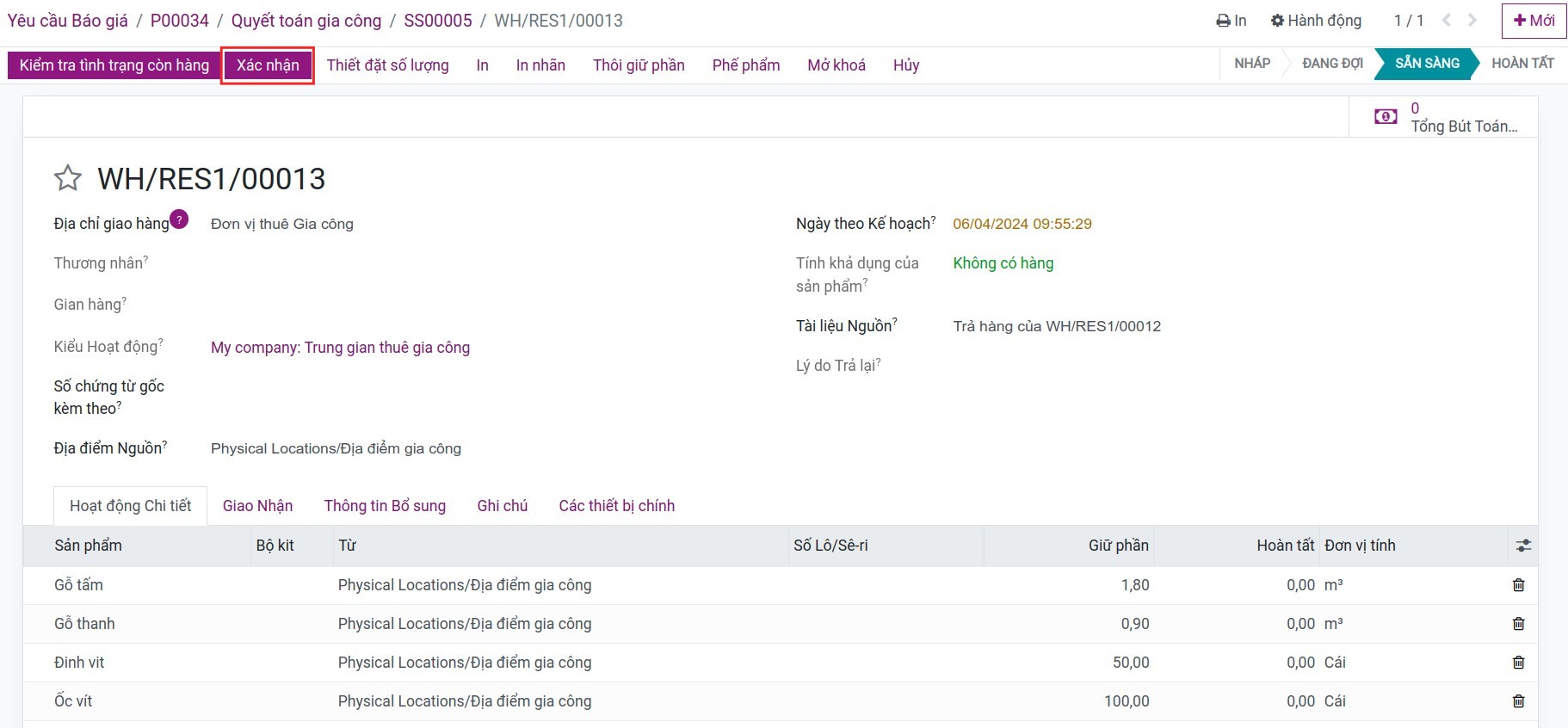Open My company: Trung gian thuê gia công link
Image resolution: width=1568 pixels, height=728 pixels.
(x=340, y=348)
